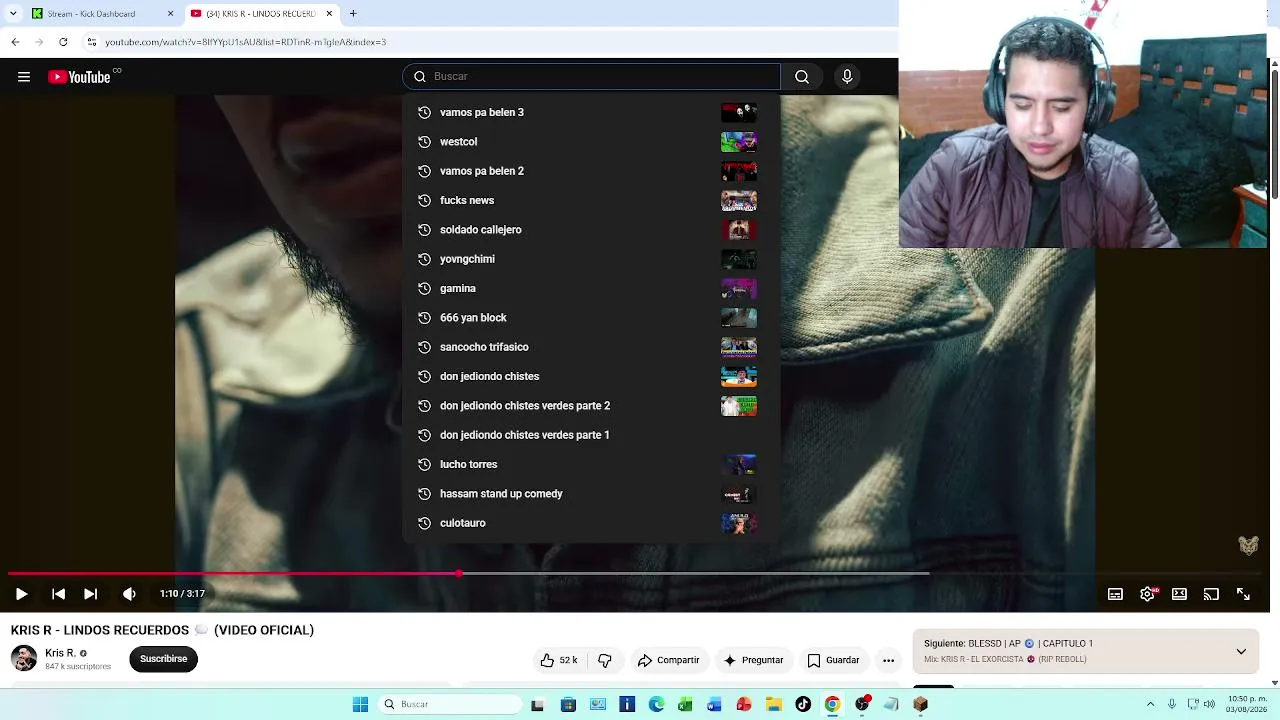The width and height of the screenshot is (1280, 720).
Task: Pick the 'vamos pa belen 2' suggestion
Action: 591,171
